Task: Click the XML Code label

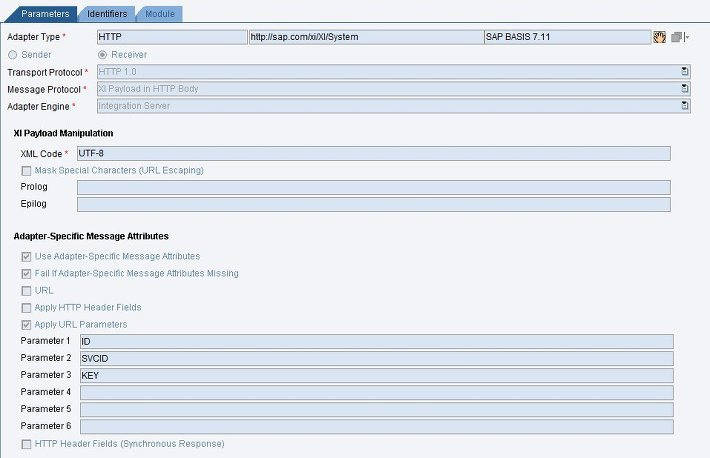Action: pyautogui.click(x=41, y=154)
